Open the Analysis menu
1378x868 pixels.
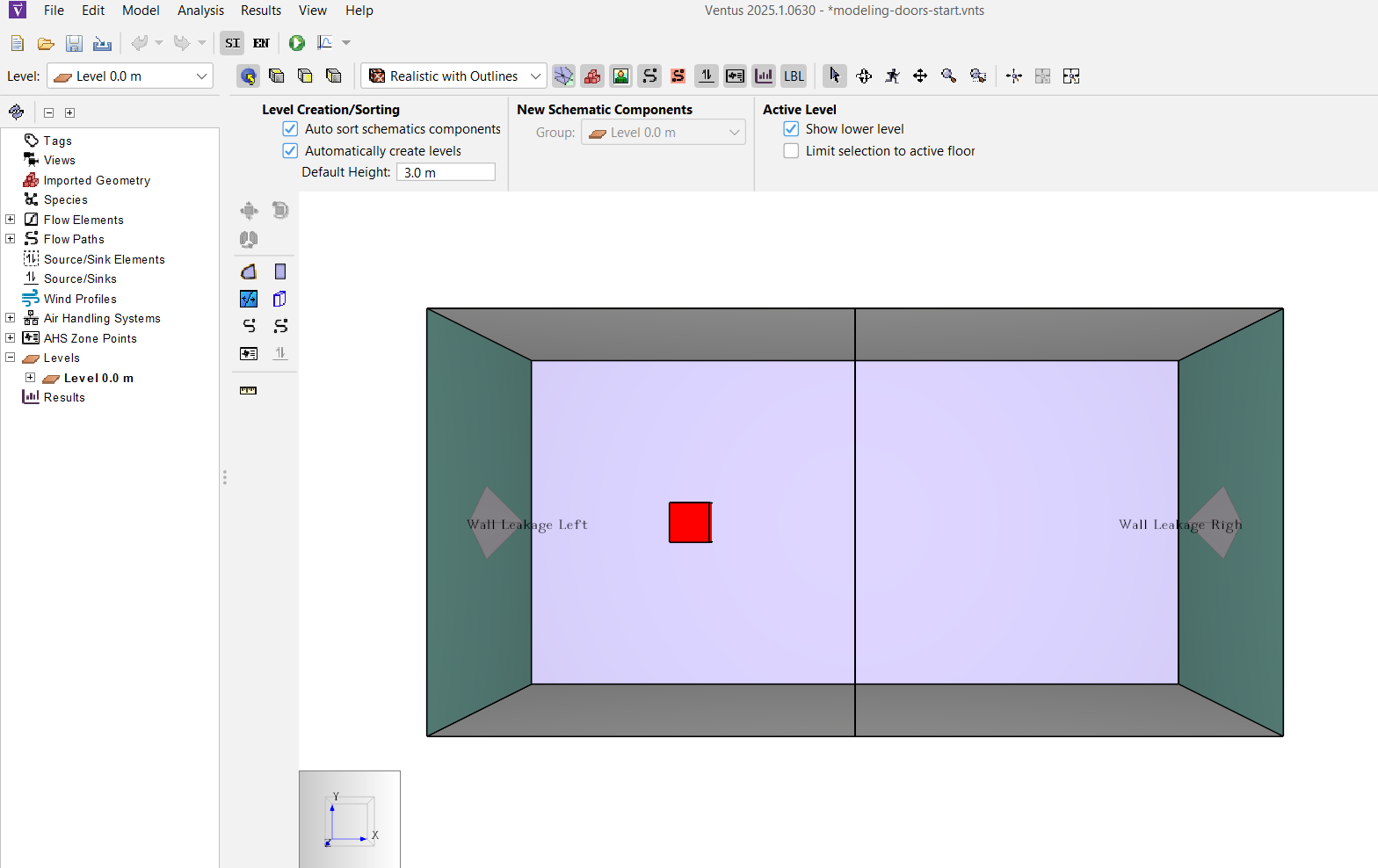click(200, 11)
